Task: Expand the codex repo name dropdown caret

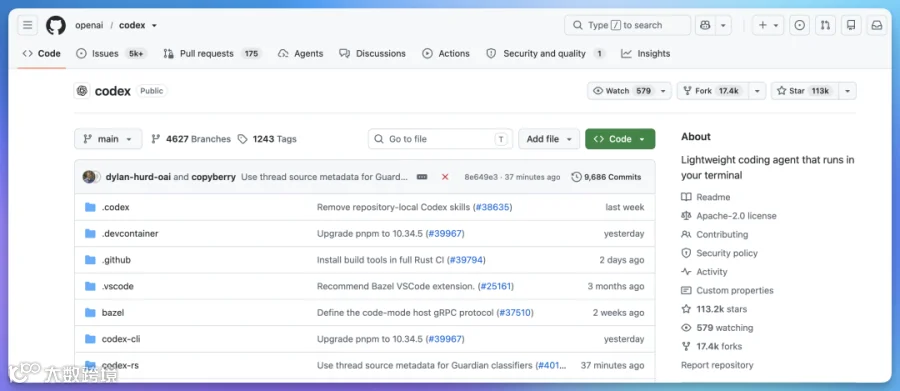Action: click(154, 26)
